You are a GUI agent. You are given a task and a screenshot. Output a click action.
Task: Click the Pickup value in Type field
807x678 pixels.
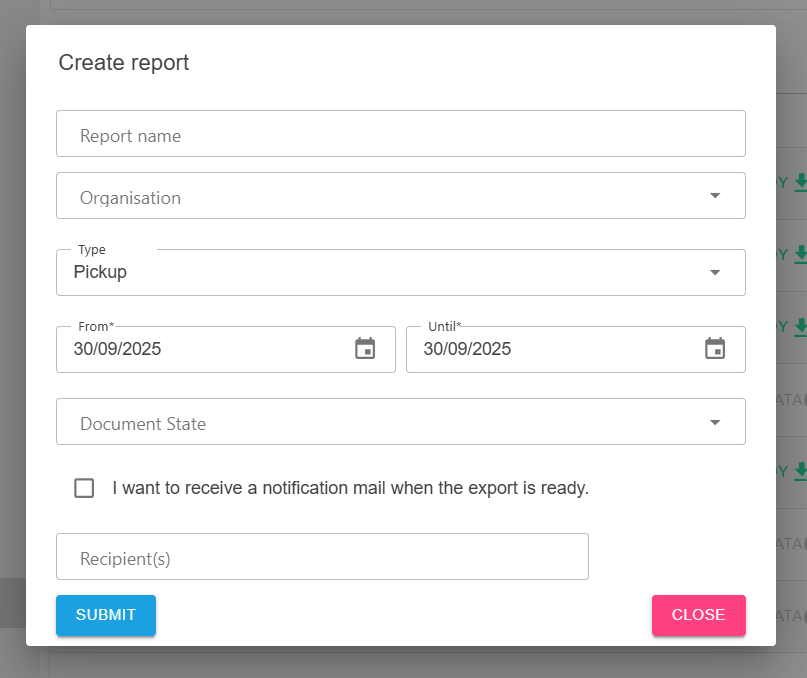pos(100,272)
